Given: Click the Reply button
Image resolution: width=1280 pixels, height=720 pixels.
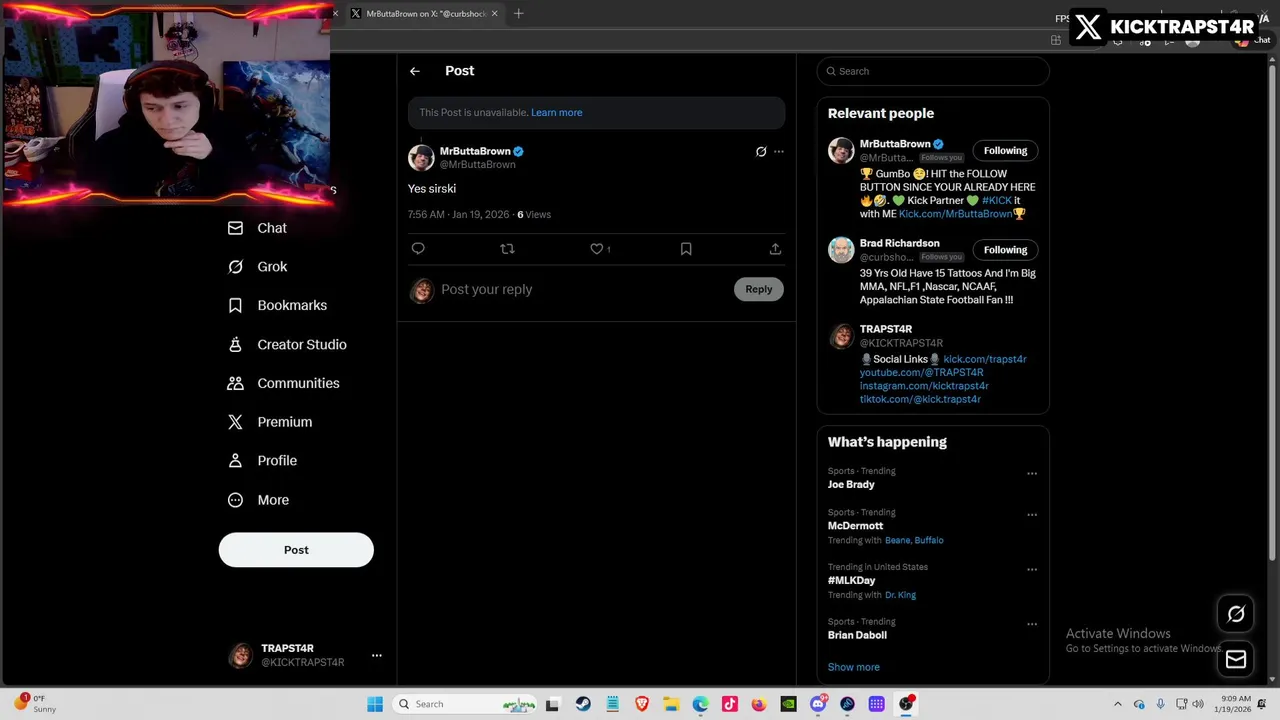Looking at the screenshot, I should [x=758, y=290].
